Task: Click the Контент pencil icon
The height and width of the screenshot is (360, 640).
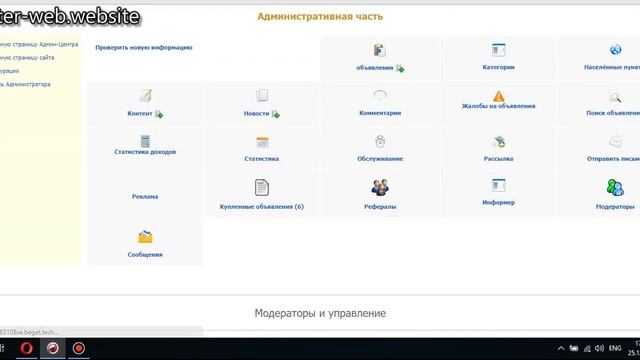Action: [145, 96]
